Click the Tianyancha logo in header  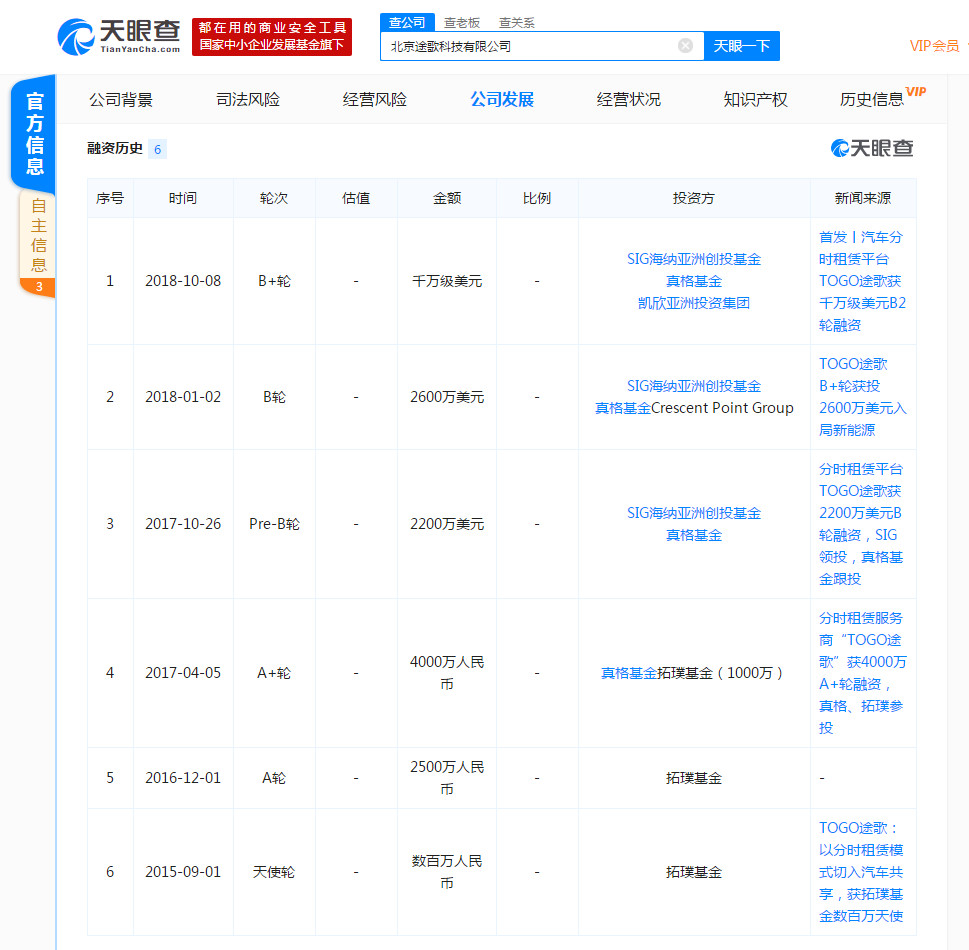[x=119, y=37]
